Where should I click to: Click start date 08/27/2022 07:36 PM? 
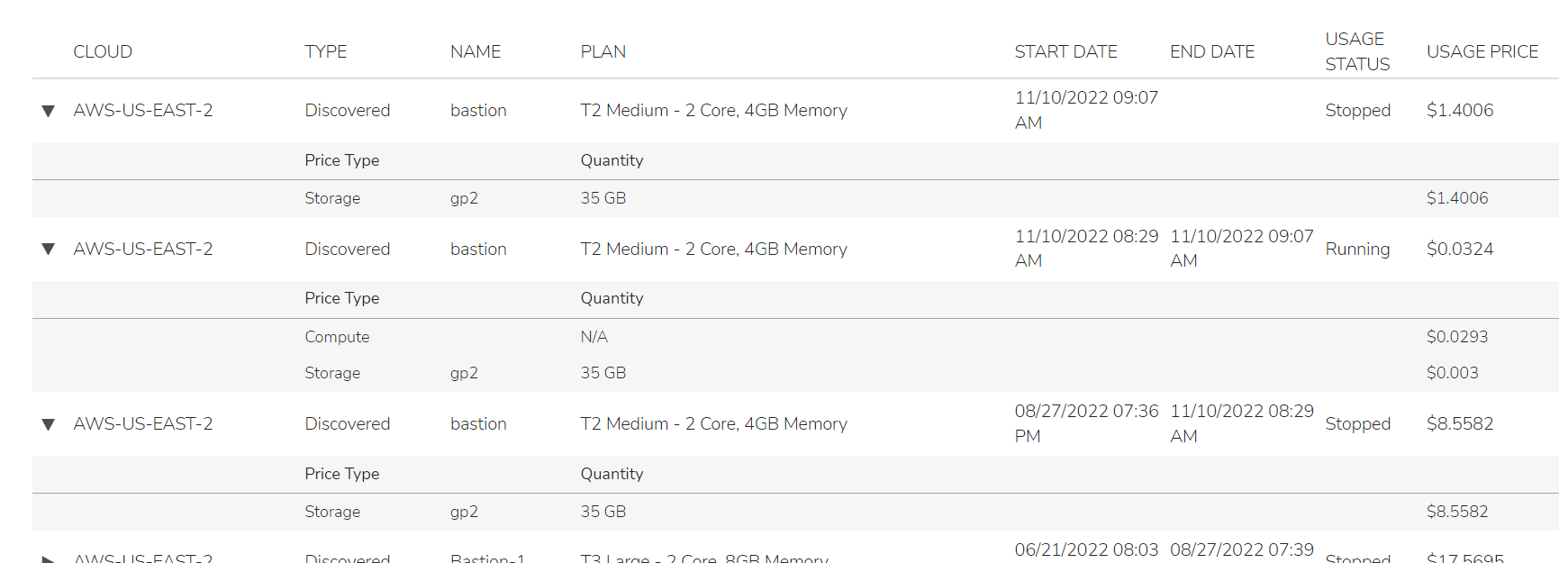(x=1085, y=423)
